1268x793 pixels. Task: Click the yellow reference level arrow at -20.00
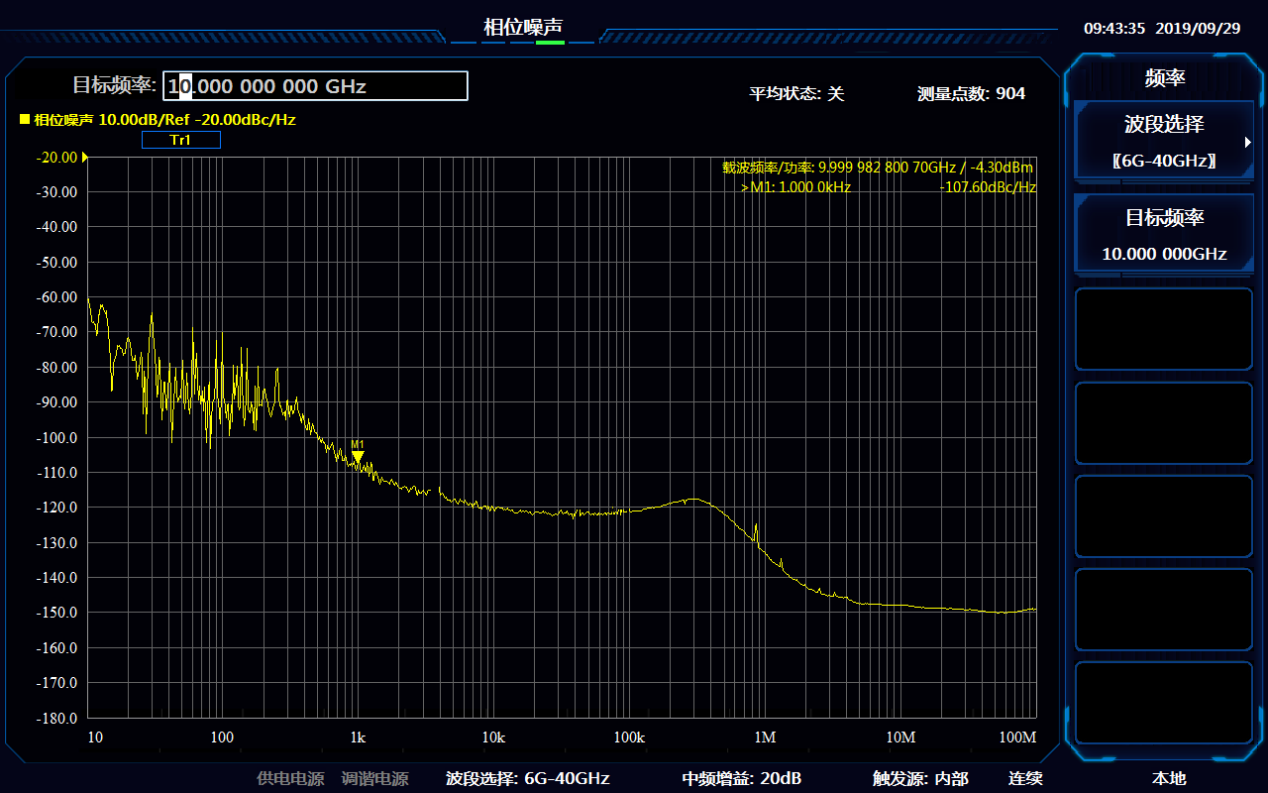click(x=85, y=157)
